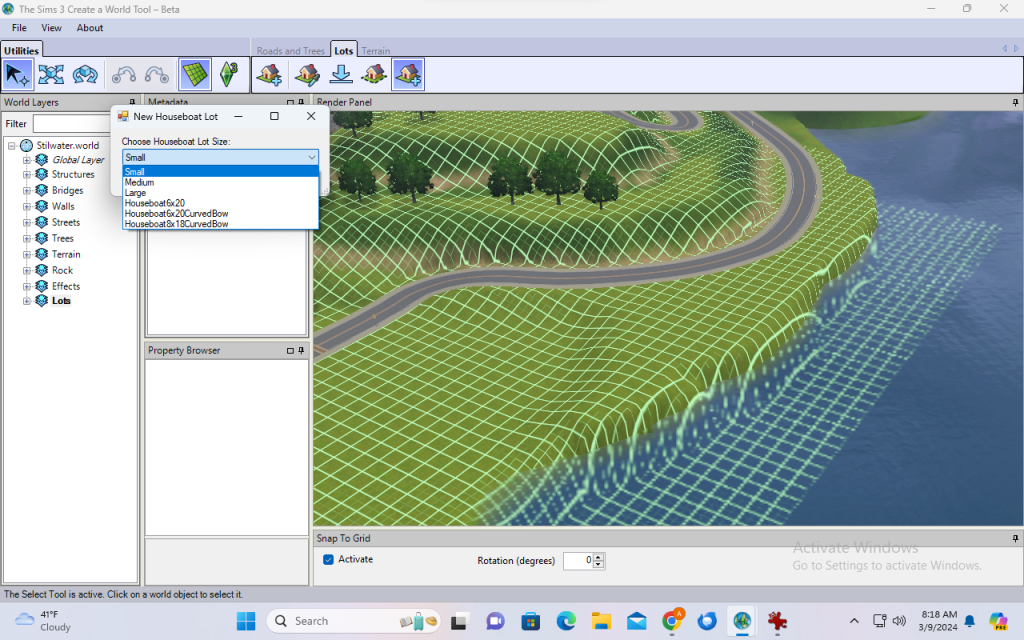Pick the Large houseboat lot size

click(135, 193)
